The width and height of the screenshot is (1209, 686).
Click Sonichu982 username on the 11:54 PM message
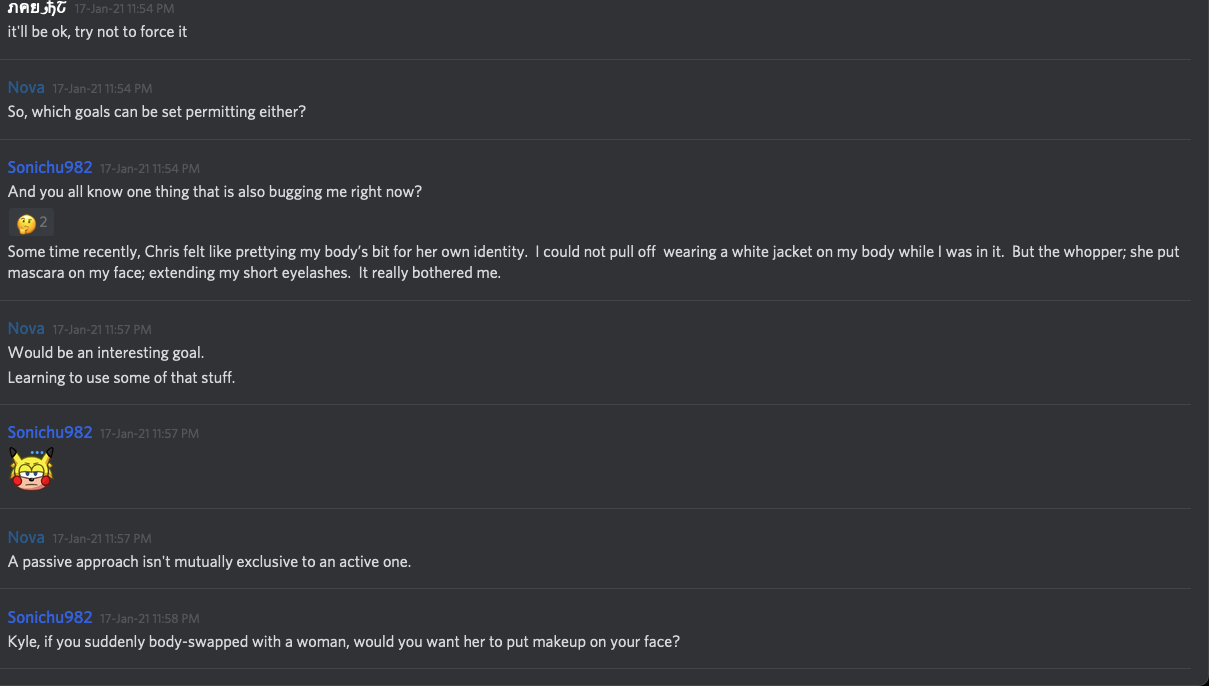(x=50, y=168)
